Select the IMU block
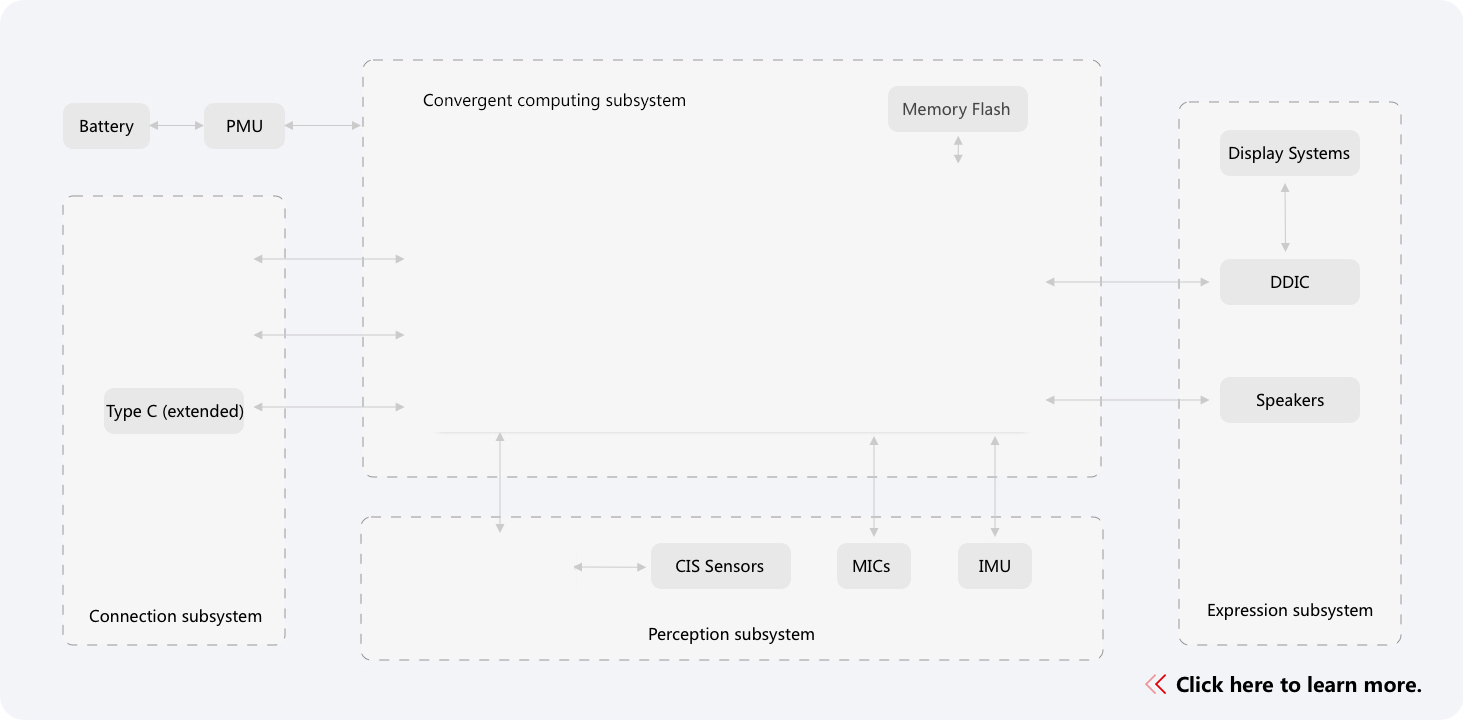This screenshot has height=720, width=1463. [994, 566]
